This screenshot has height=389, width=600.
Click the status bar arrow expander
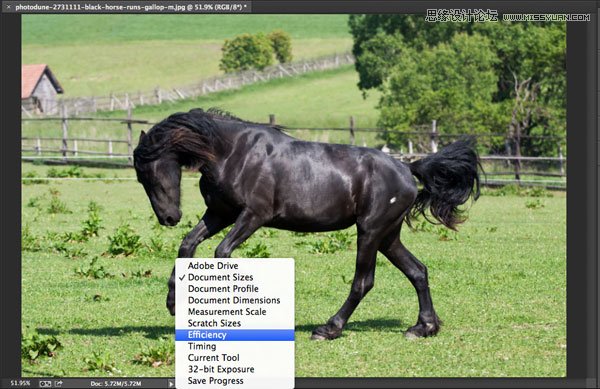[171, 383]
